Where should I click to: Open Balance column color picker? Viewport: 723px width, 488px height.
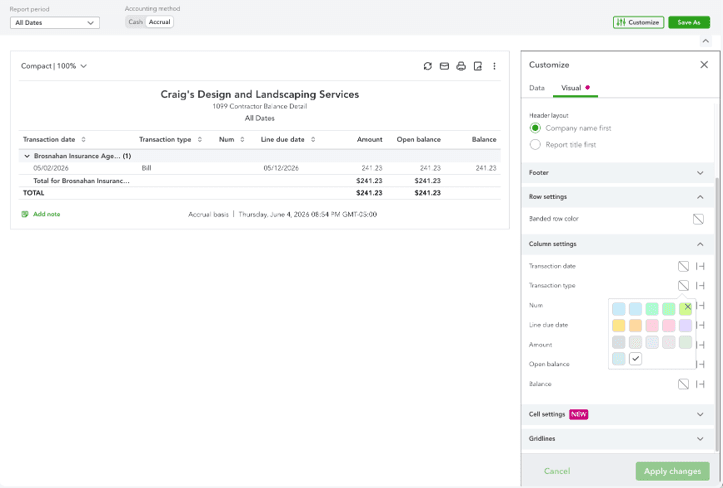coord(683,384)
